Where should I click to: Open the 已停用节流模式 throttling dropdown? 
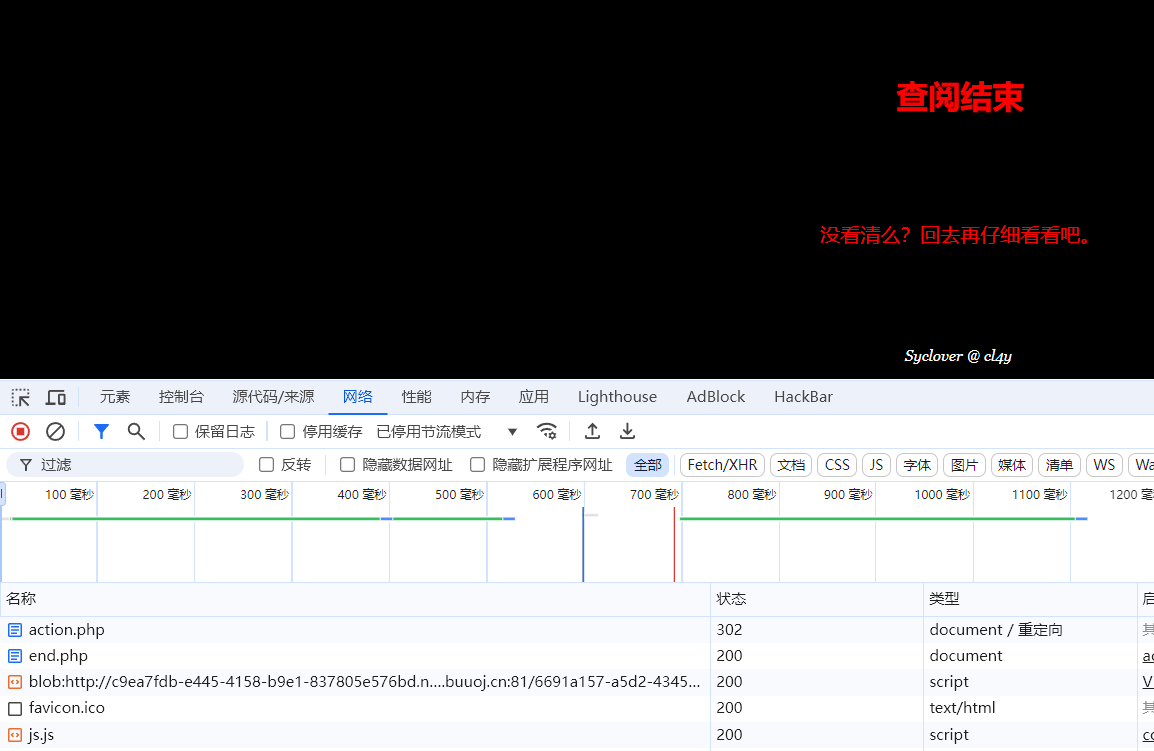coord(446,432)
